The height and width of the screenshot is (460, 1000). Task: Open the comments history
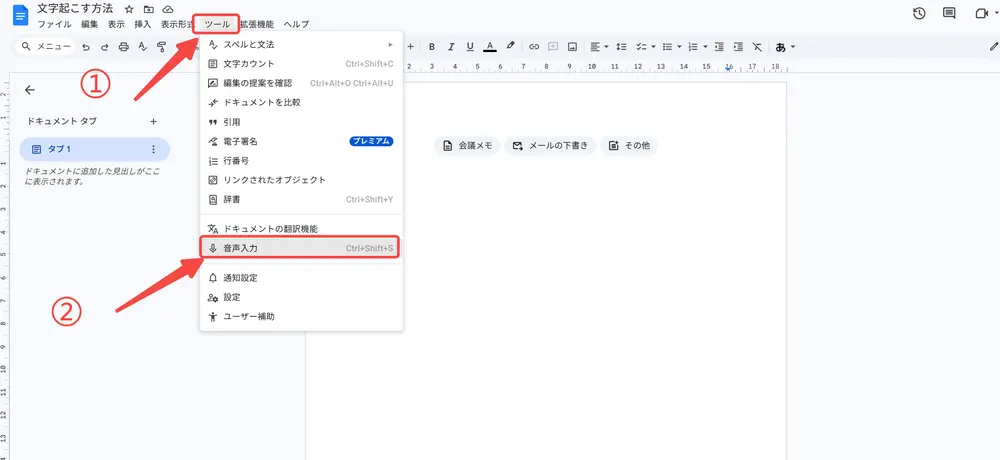click(x=950, y=13)
